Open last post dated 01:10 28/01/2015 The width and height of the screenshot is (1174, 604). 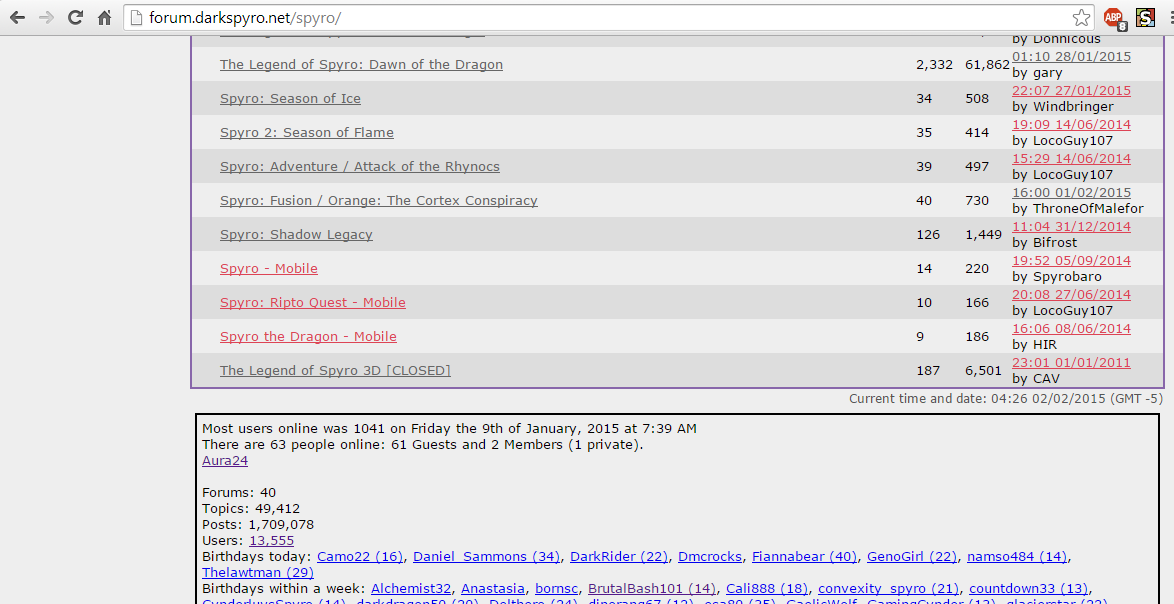(x=1071, y=57)
